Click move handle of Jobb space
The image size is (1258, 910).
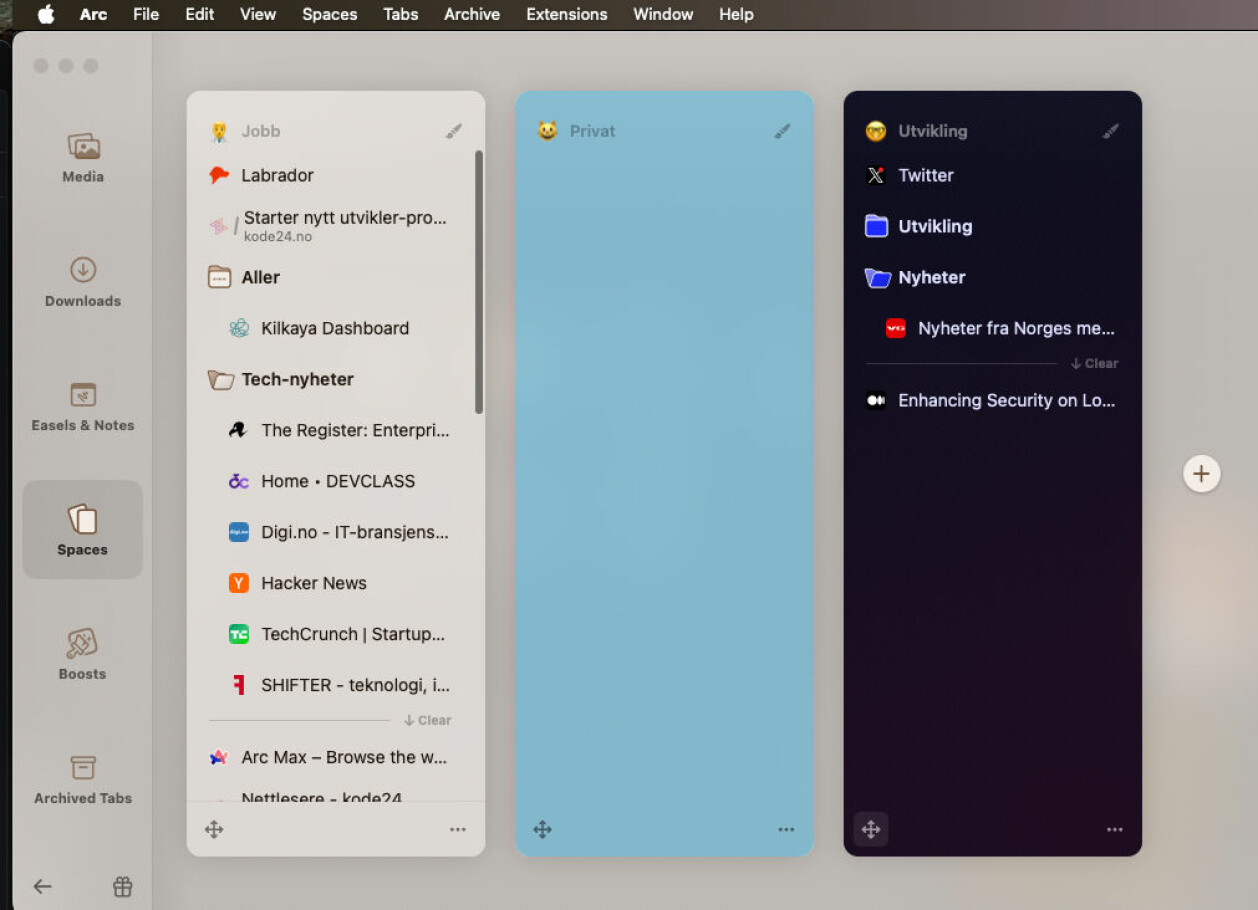tap(214, 829)
